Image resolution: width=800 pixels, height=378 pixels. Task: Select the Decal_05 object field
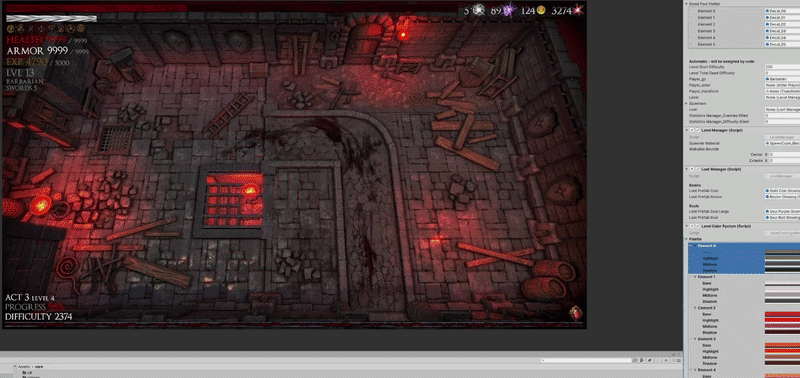(782, 44)
